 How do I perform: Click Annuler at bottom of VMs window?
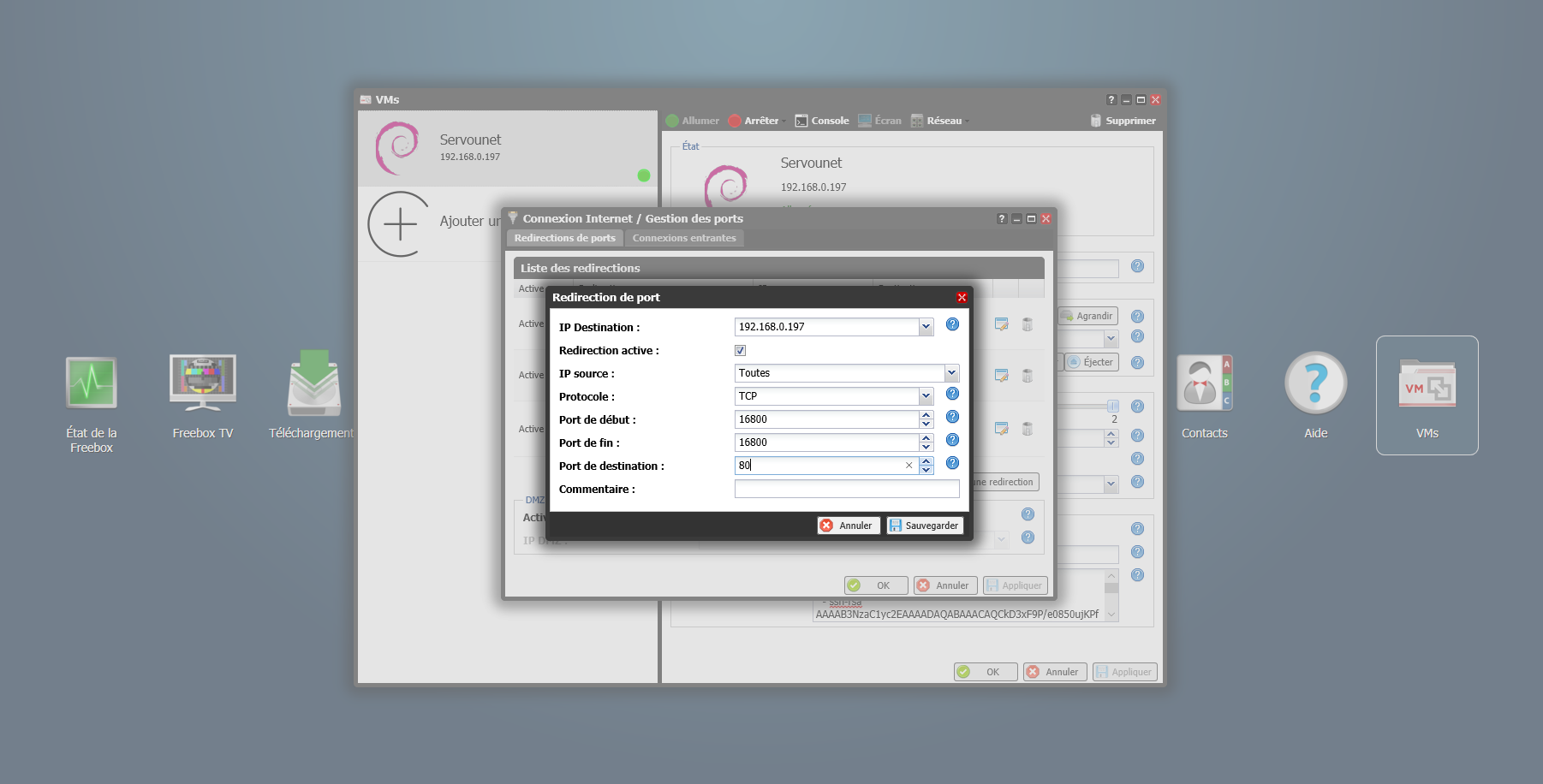1055,672
